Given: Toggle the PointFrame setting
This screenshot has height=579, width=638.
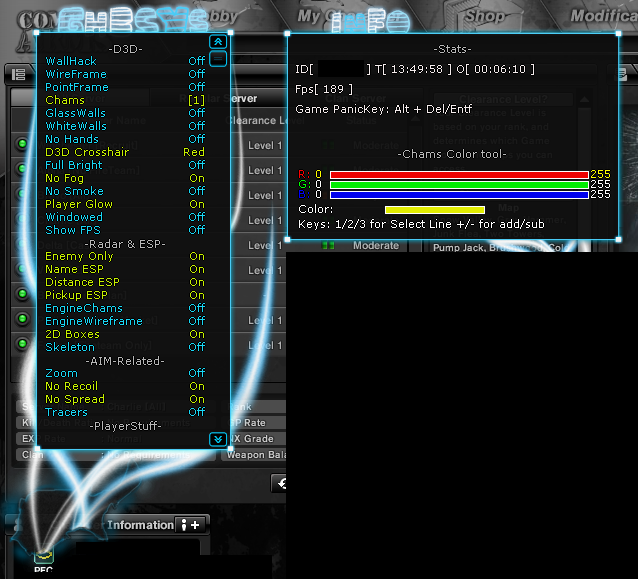Looking at the screenshot, I should point(125,87).
